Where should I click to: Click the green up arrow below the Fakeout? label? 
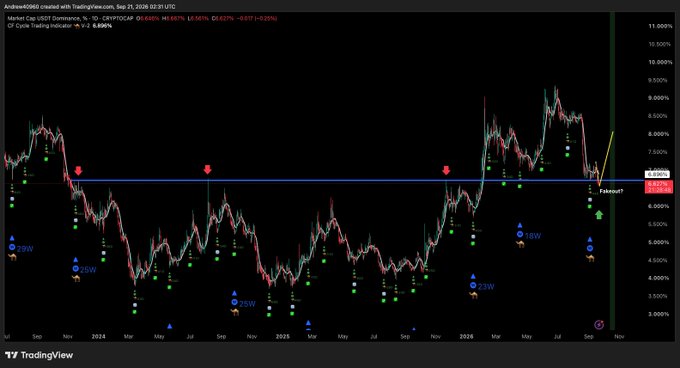(x=599, y=214)
